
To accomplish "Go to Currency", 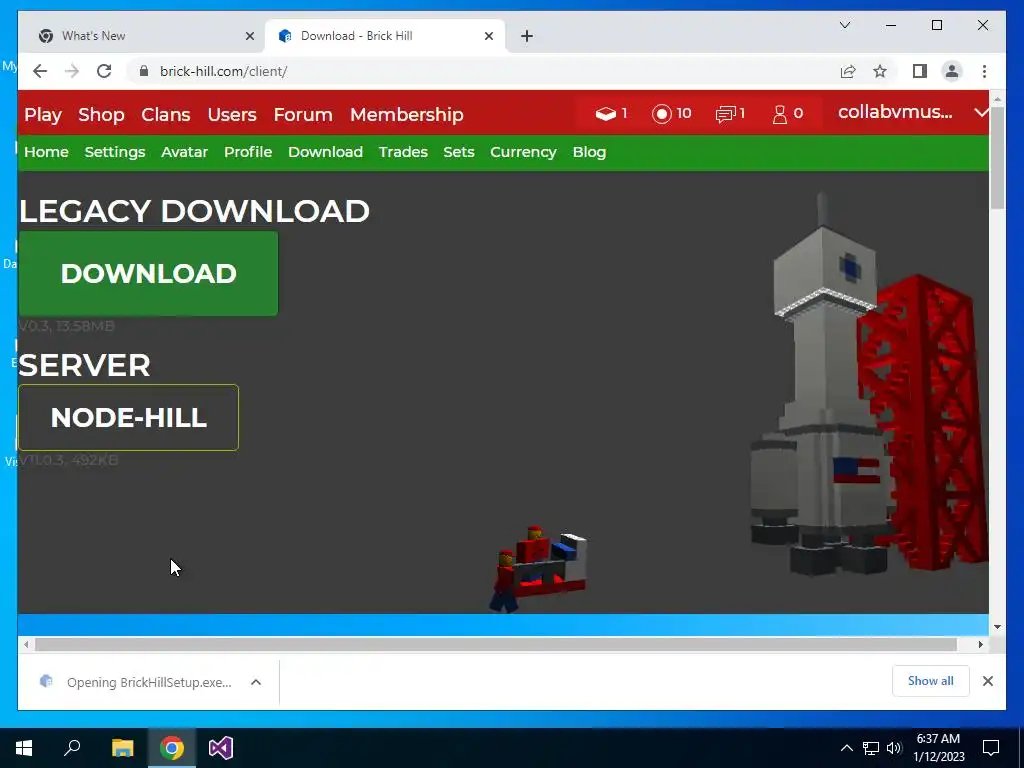I will [523, 152].
